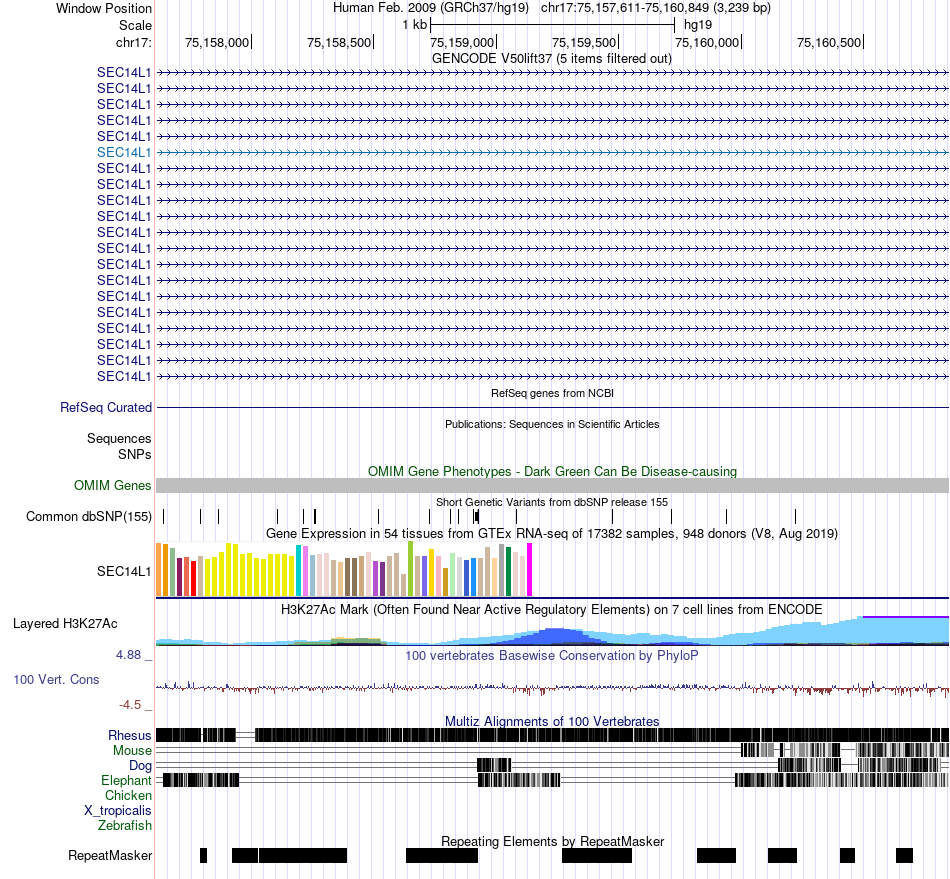The height and width of the screenshot is (879, 950).
Task: Click the cyan GTEx expression bar
Action: [x=298, y=571]
